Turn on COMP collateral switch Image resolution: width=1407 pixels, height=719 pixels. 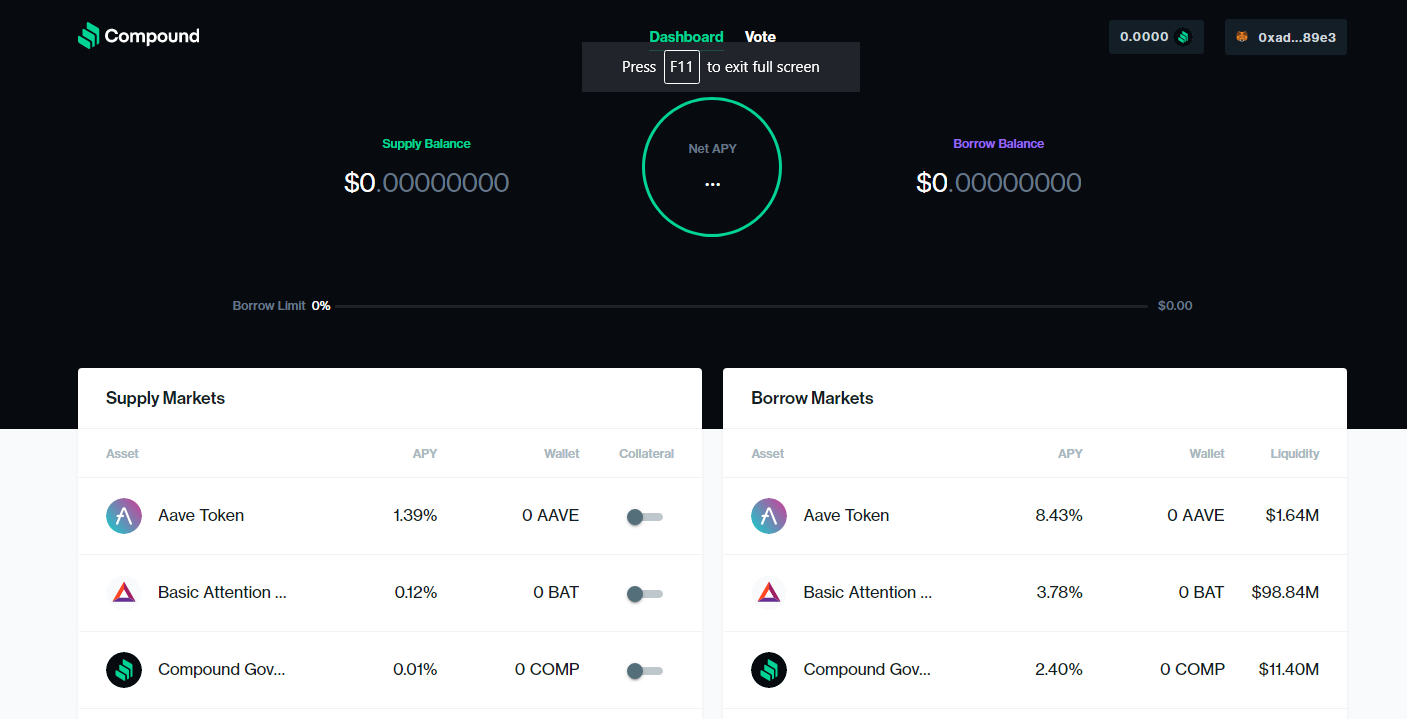pos(644,671)
